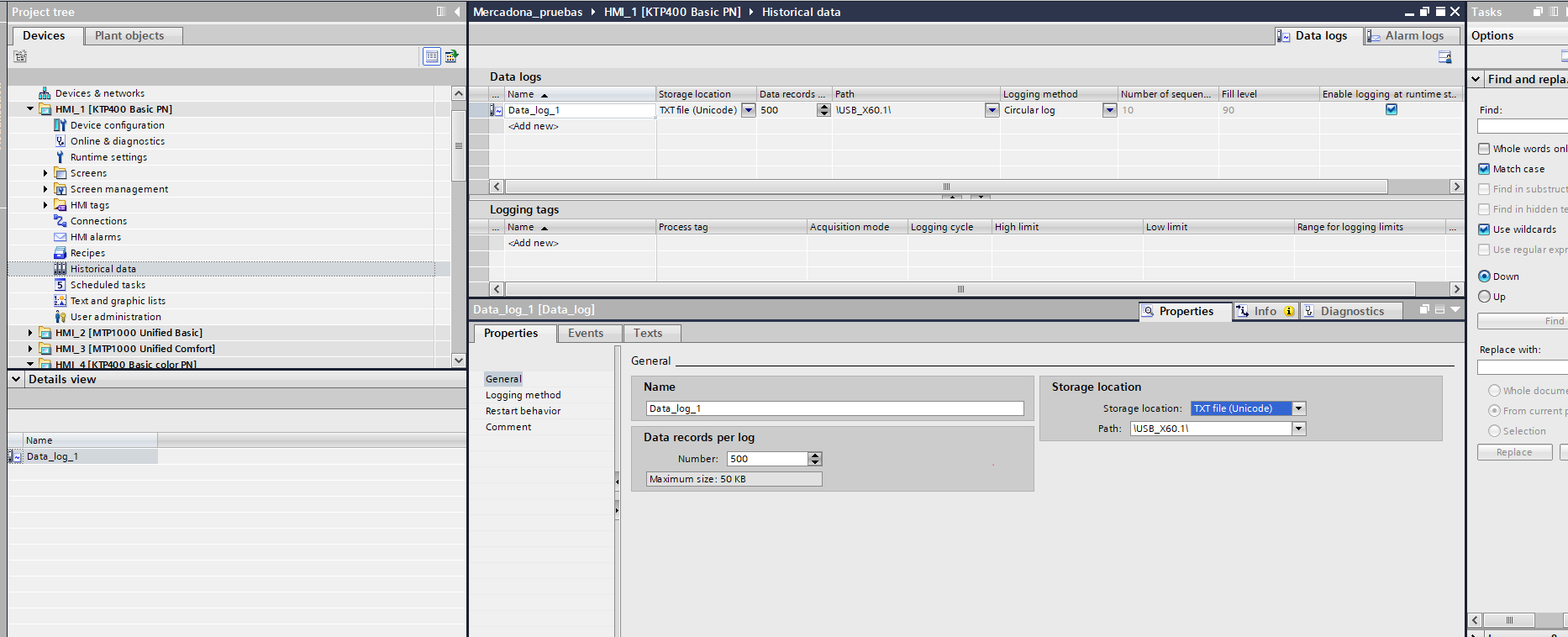The image size is (1568, 637).
Task: Click the Online & diagnostics icon
Action: [x=60, y=141]
